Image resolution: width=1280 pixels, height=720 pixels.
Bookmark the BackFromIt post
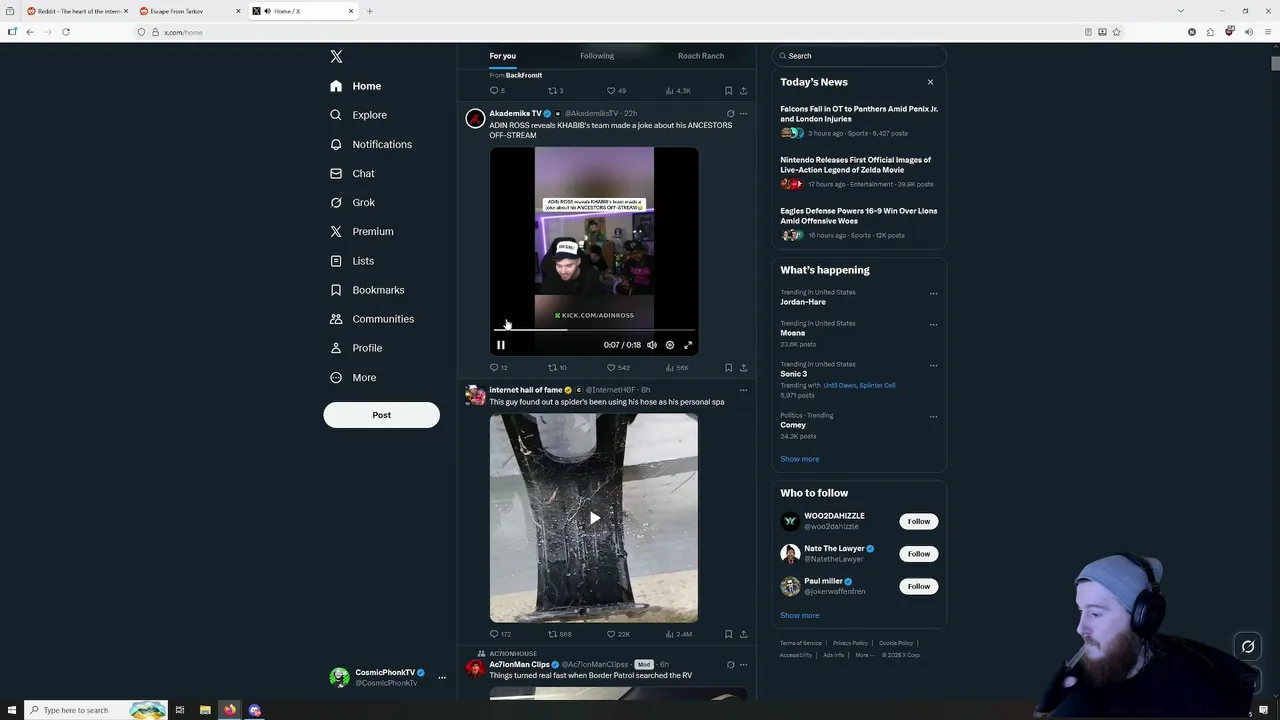coord(728,91)
